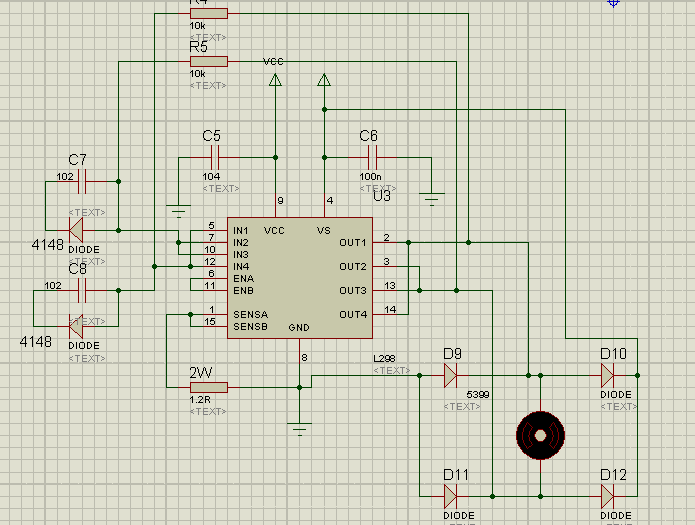Click the C5 capacitor symbol
Image resolution: width=695 pixels, height=525 pixels.
[x=215, y=157]
